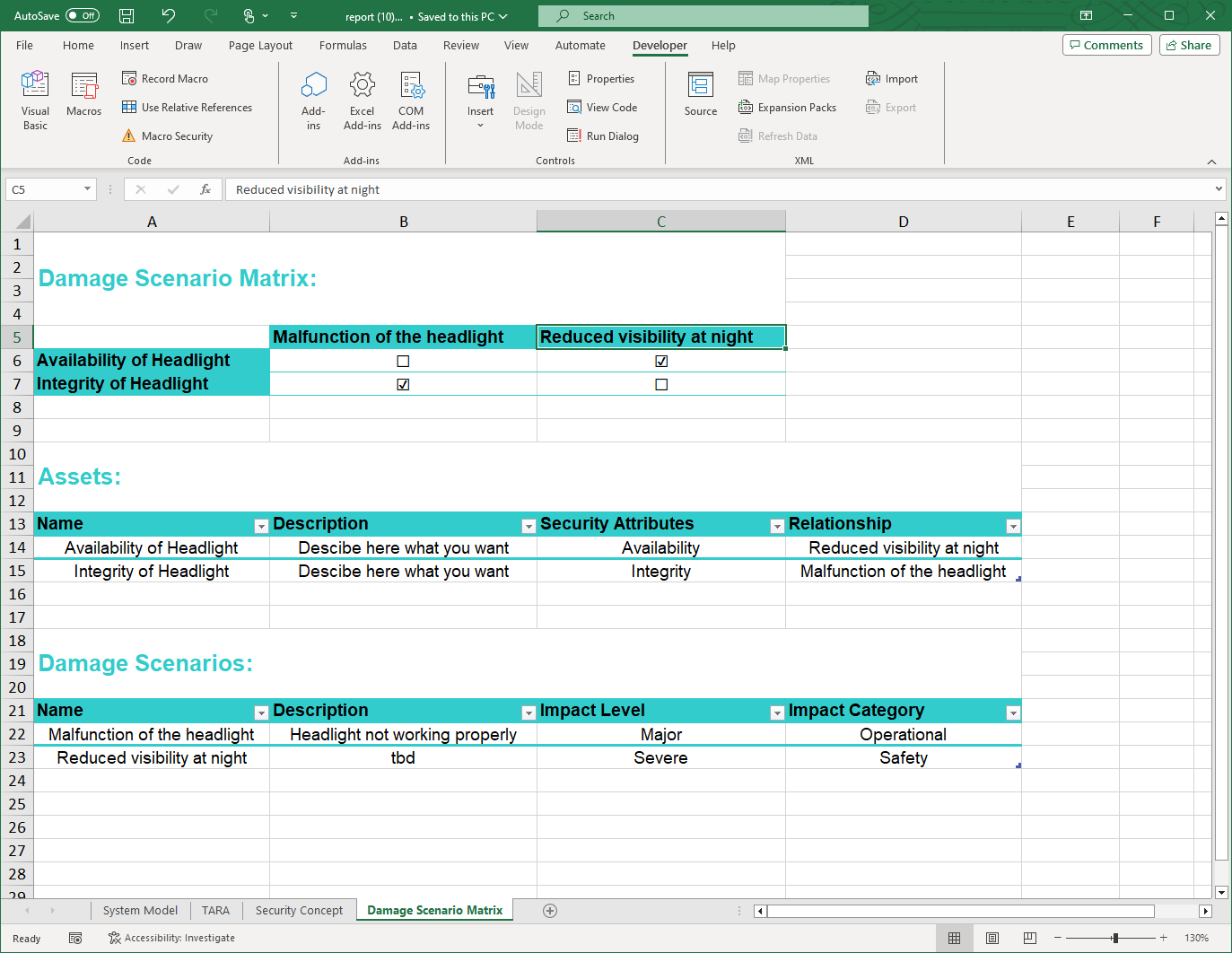This screenshot has width=1232, height=953.
Task: Open Assets Name column filter dropdown
Action: pyautogui.click(x=261, y=527)
